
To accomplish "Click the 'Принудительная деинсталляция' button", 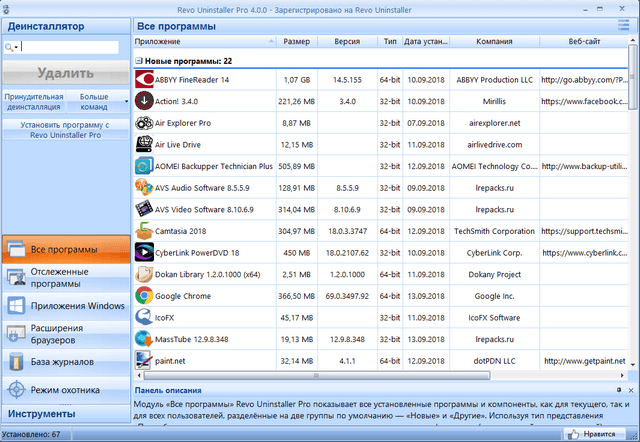I will click(34, 101).
